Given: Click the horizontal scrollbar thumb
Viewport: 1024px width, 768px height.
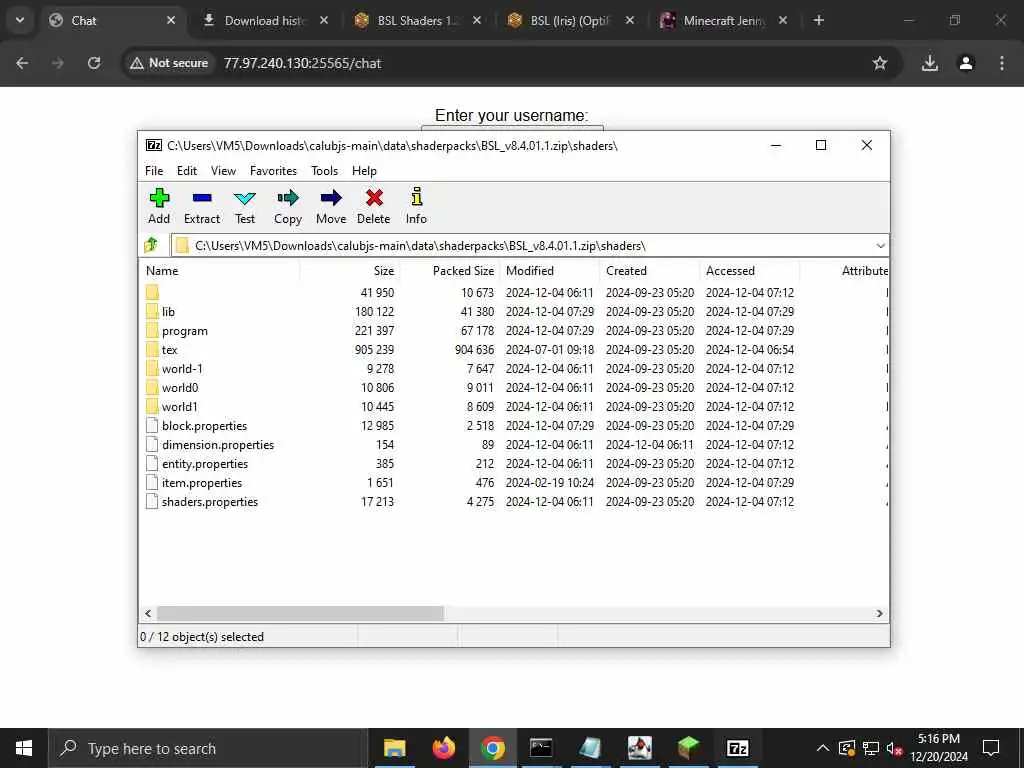Looking at the screenshot, I should pos(300,613).
